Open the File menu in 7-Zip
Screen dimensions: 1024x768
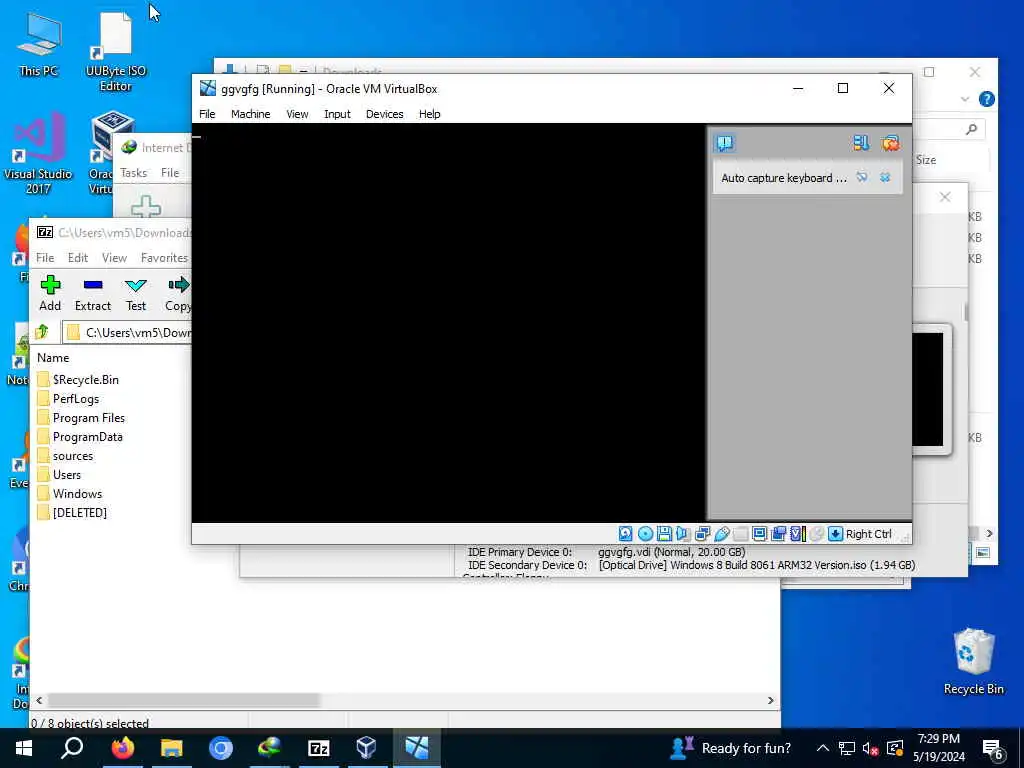coord(45,258)
